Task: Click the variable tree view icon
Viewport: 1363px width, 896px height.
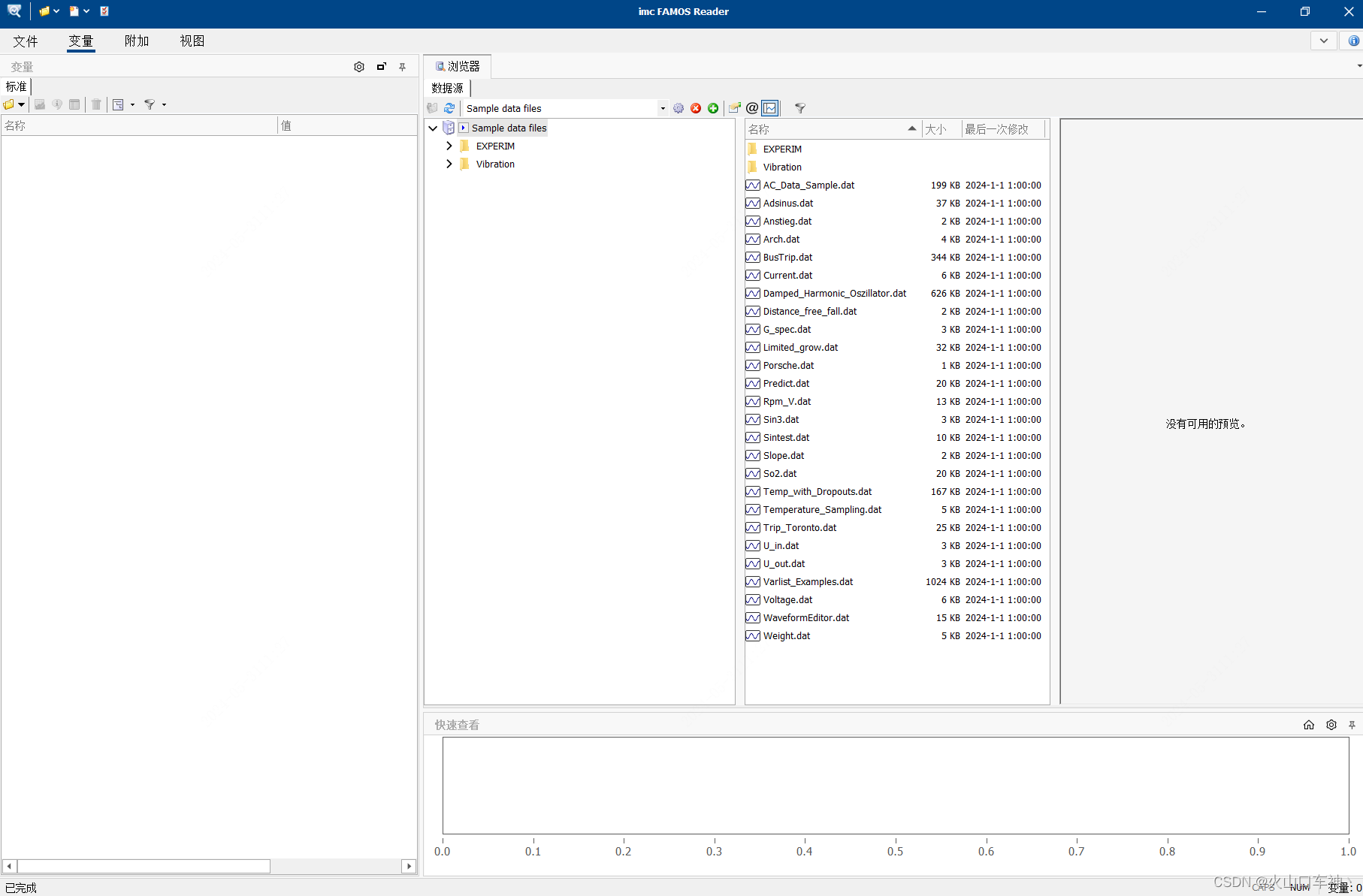Action: [118, 104]
